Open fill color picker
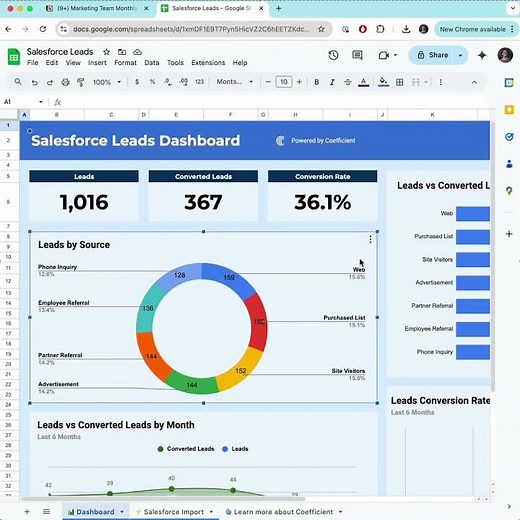 click(383, 82)
